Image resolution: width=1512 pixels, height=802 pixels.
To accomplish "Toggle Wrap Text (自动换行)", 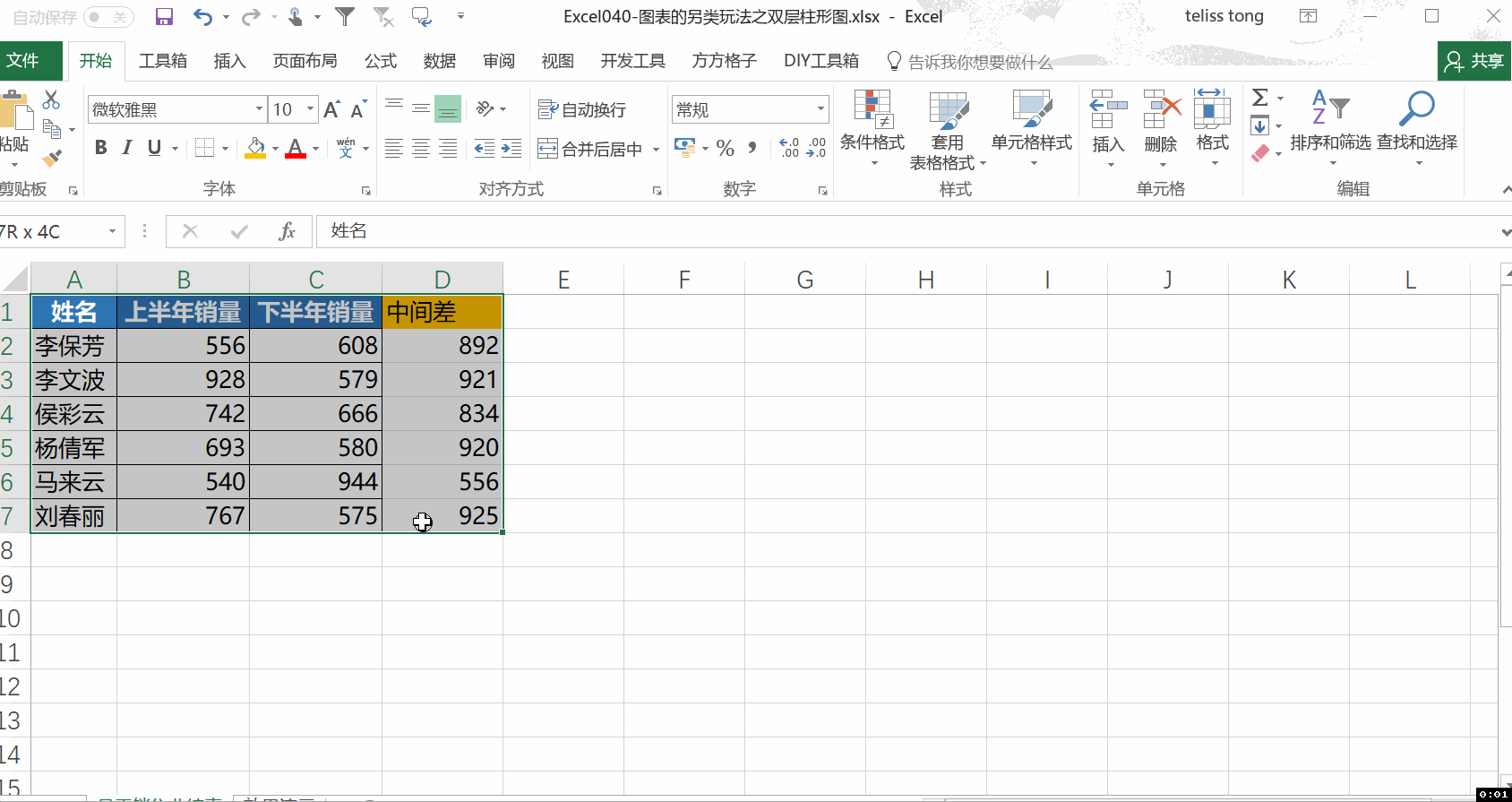I will 582,109.
